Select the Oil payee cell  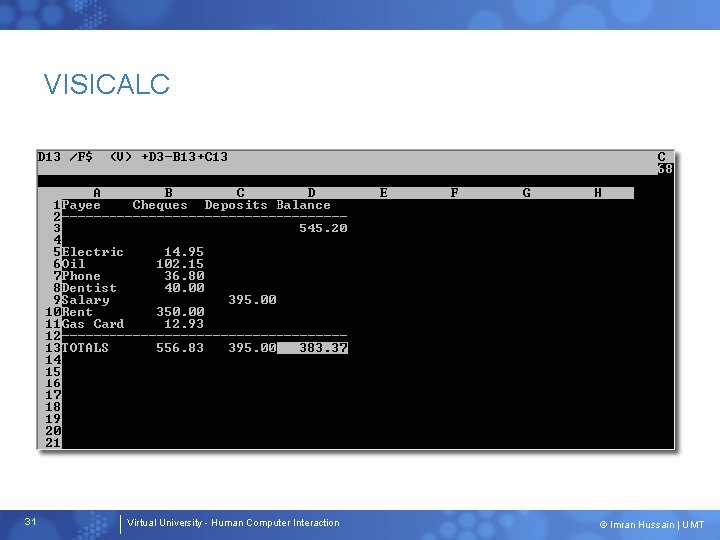pos(73,264)
